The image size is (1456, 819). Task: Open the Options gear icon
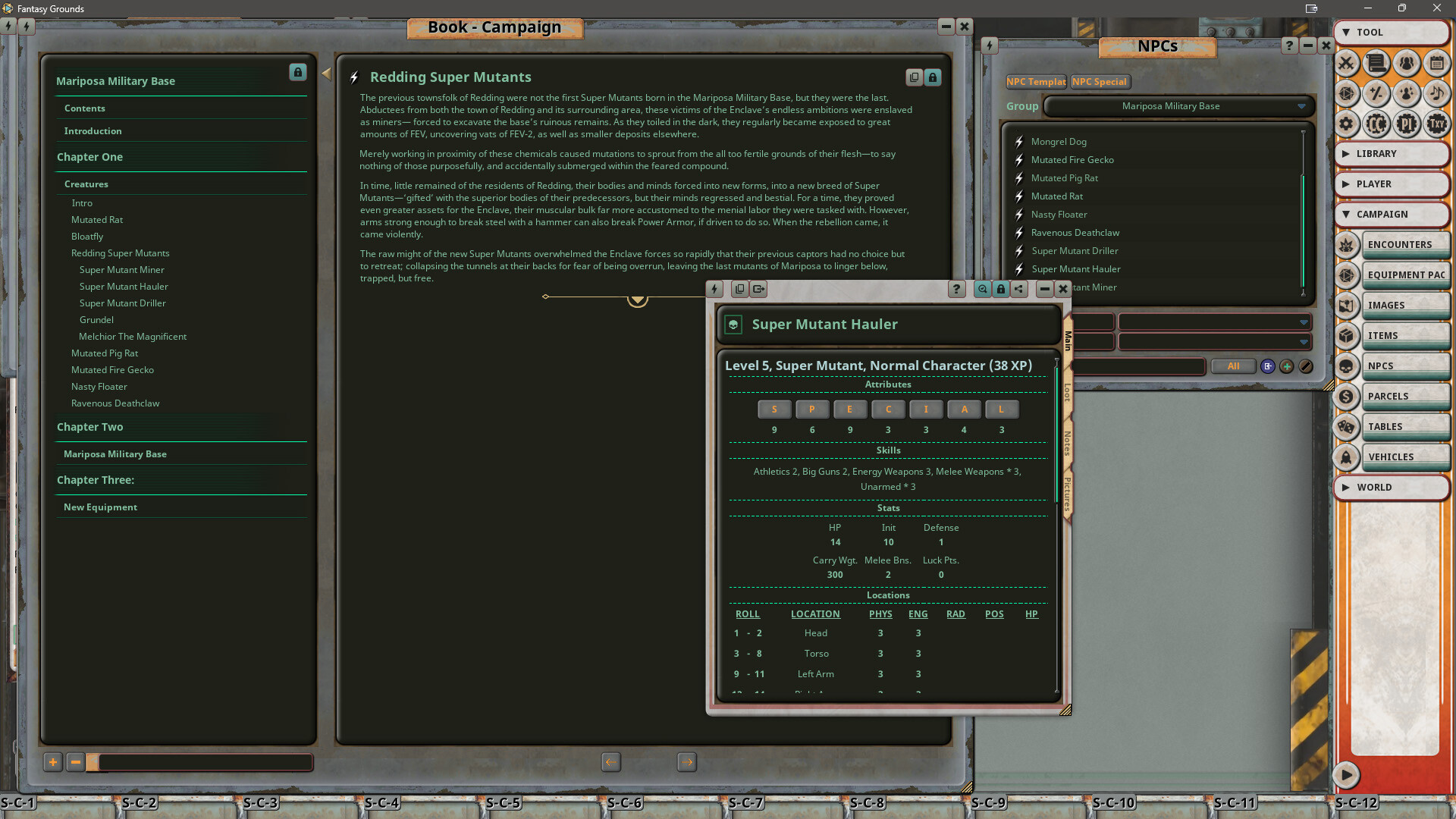click(1347, 124)
